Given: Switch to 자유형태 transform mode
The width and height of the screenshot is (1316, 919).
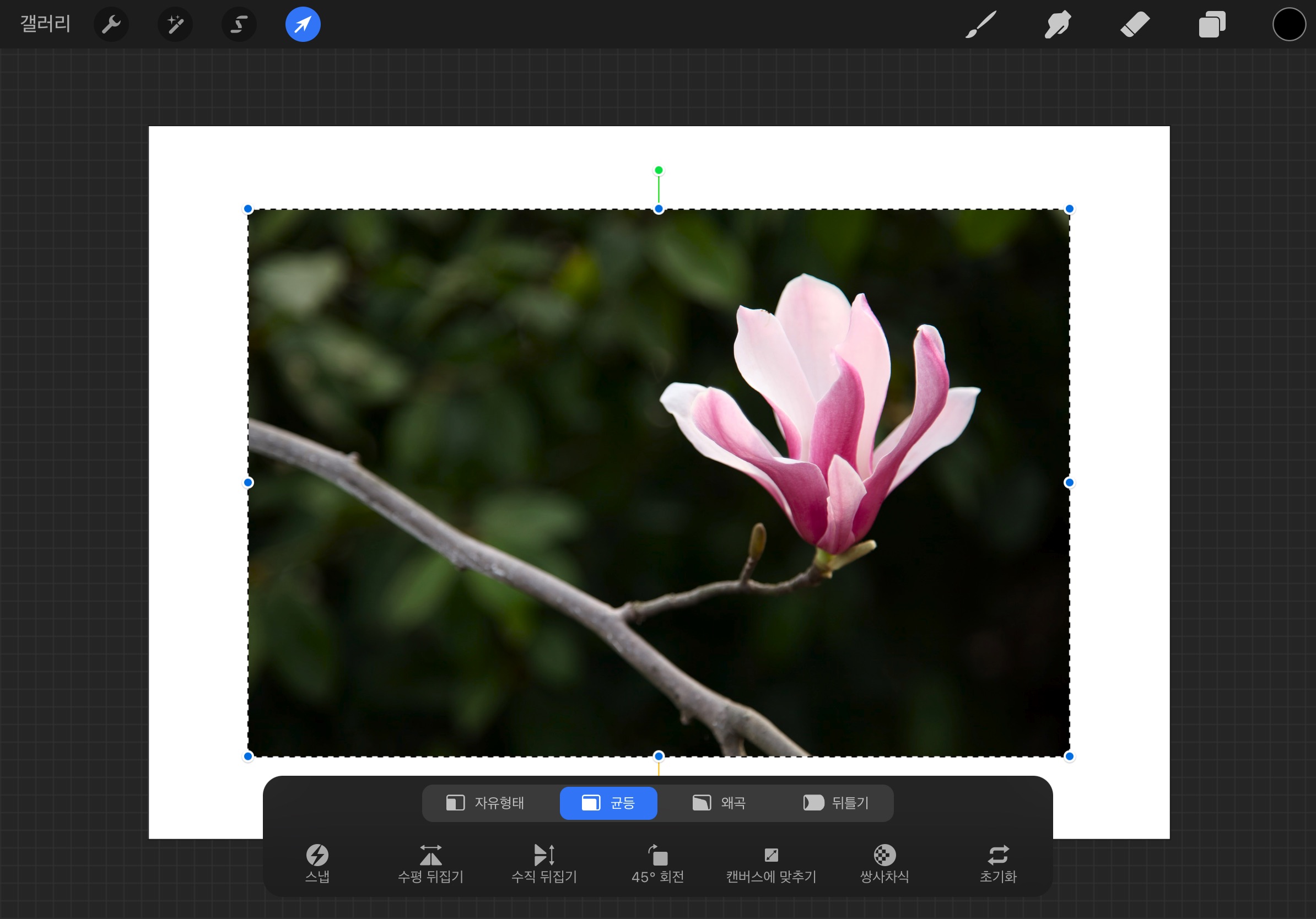Looking at the screenshot, I should click(486, 803).
